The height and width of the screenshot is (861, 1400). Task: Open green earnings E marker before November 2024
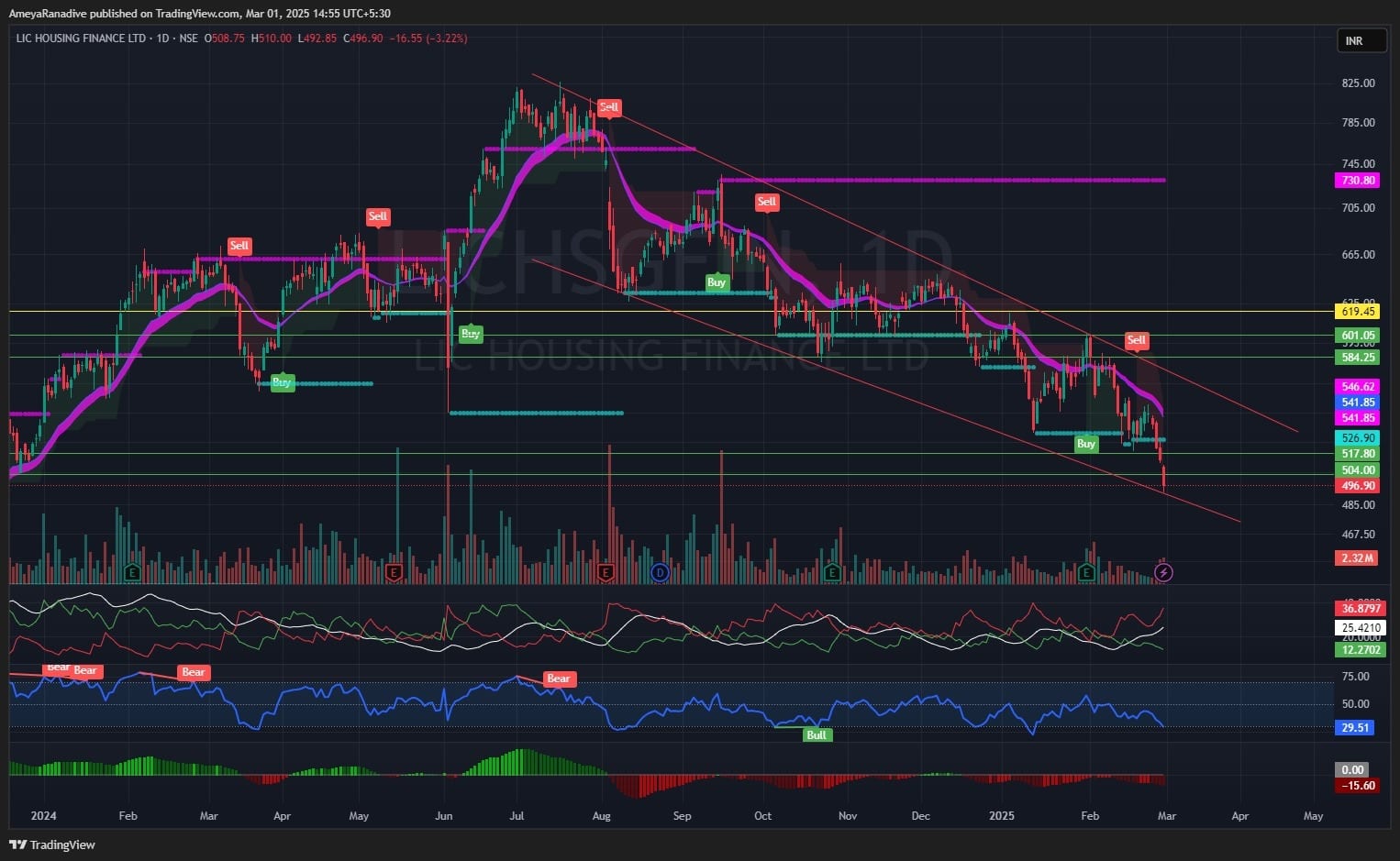832,573
